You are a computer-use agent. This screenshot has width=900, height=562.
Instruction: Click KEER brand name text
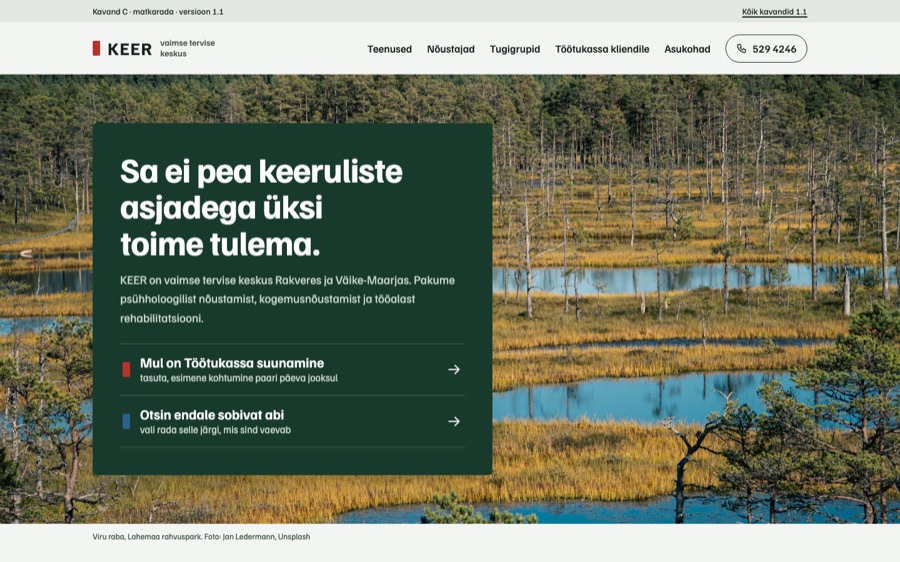point(130,49)
